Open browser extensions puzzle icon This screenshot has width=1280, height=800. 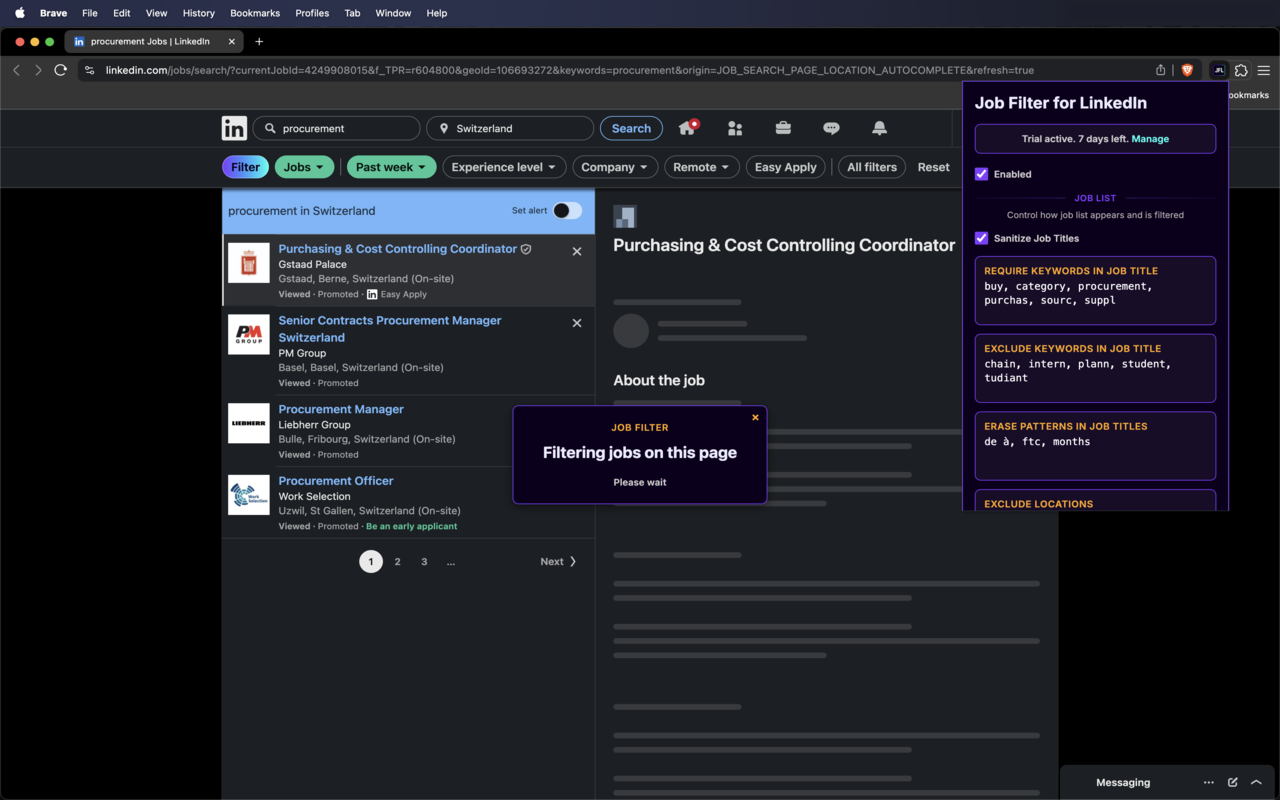(1241, 70)
